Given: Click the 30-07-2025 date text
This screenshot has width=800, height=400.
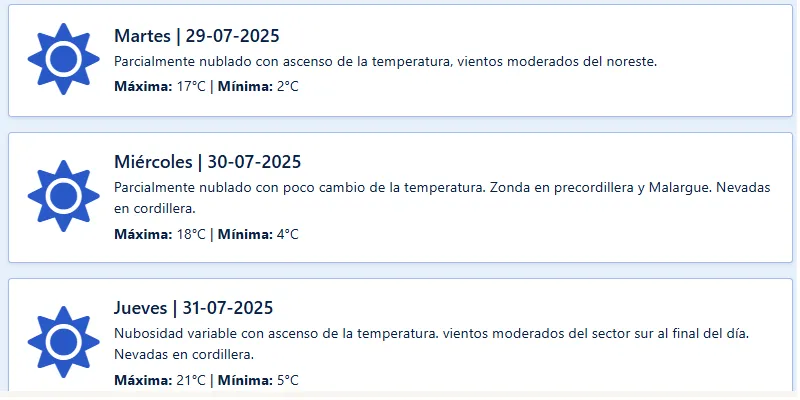Looking at the screenshot, I should 254,162.
